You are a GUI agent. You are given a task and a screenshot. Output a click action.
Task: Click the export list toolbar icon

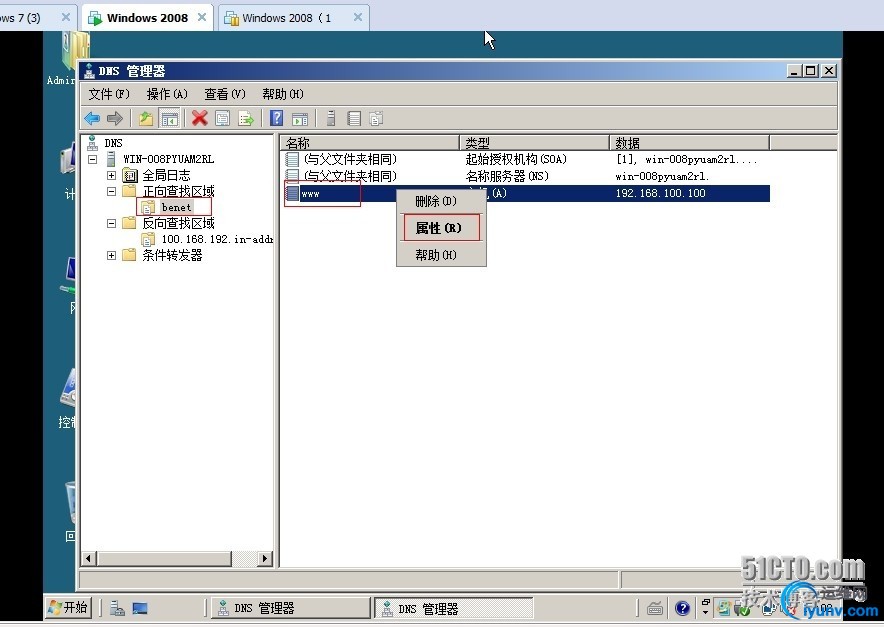click(x=246, y=118)
